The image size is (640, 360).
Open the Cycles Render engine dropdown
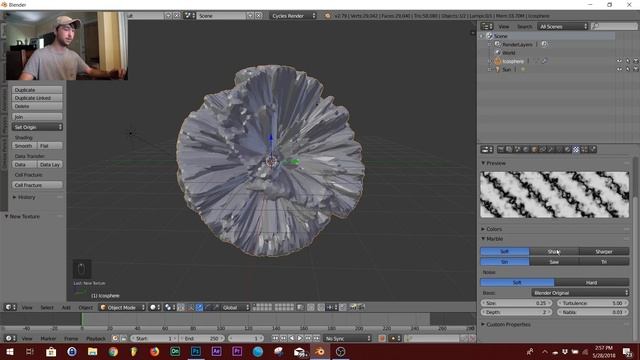293,16
